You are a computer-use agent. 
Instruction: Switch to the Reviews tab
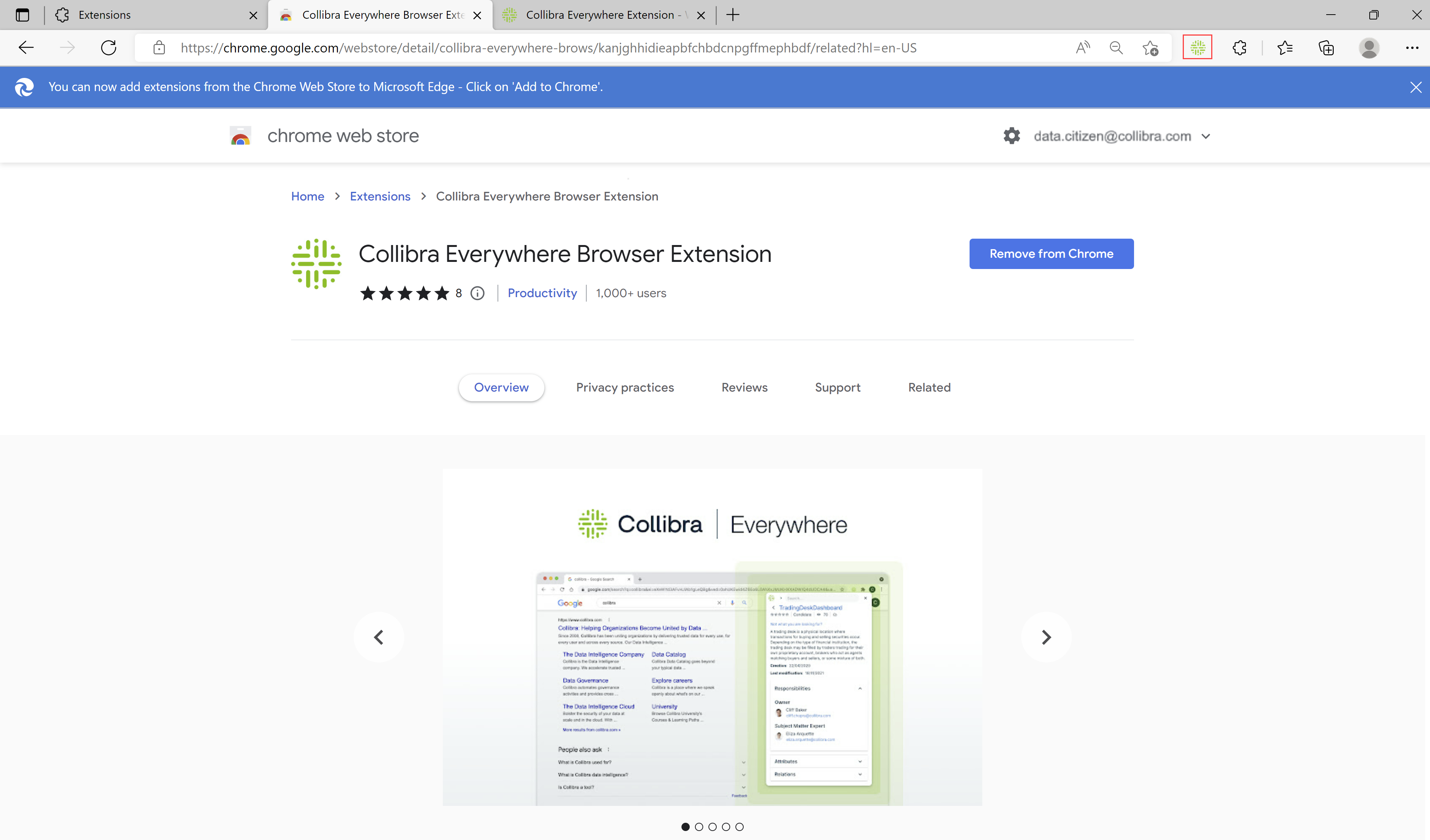[744, 387]
